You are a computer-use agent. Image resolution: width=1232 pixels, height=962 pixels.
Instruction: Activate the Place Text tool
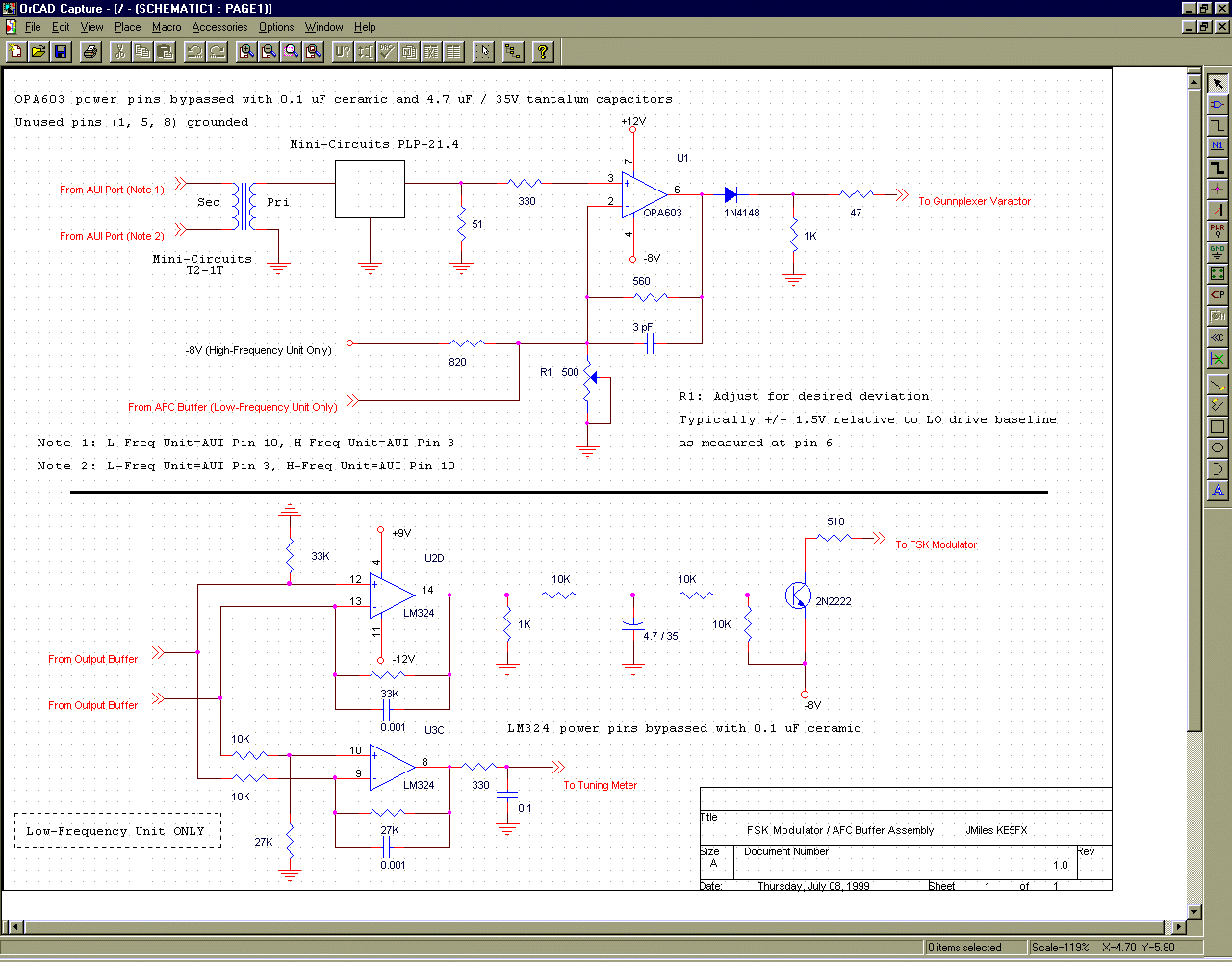coord(1218,491)
